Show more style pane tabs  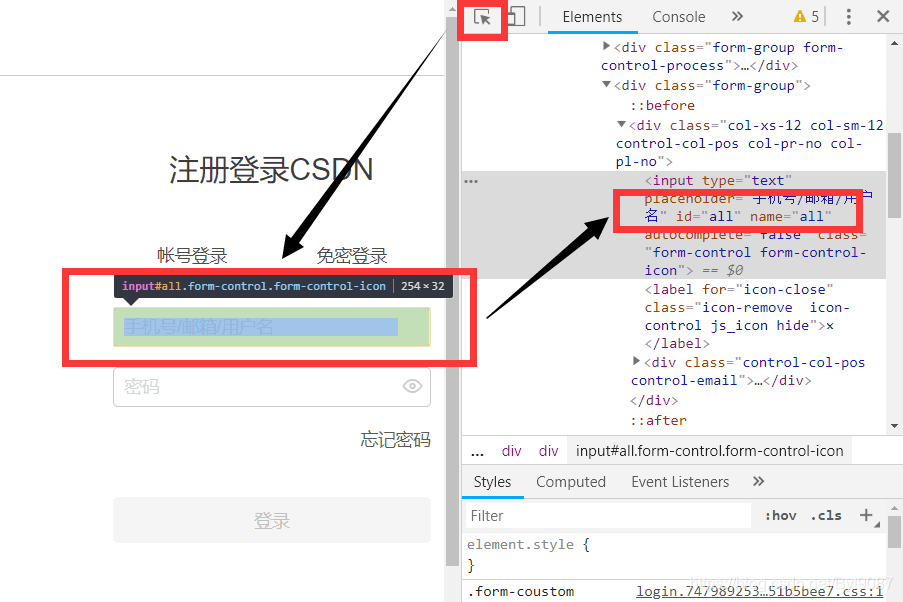tap(758, 481)
